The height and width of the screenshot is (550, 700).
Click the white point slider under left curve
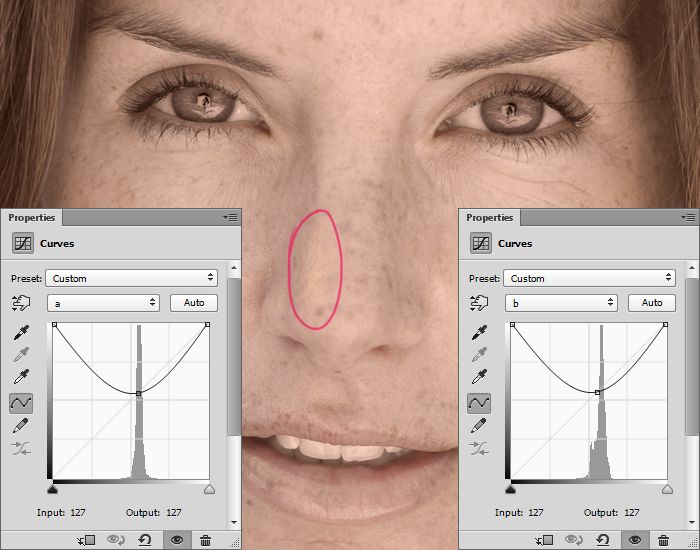pyautogui.click(x=209, y=489)
